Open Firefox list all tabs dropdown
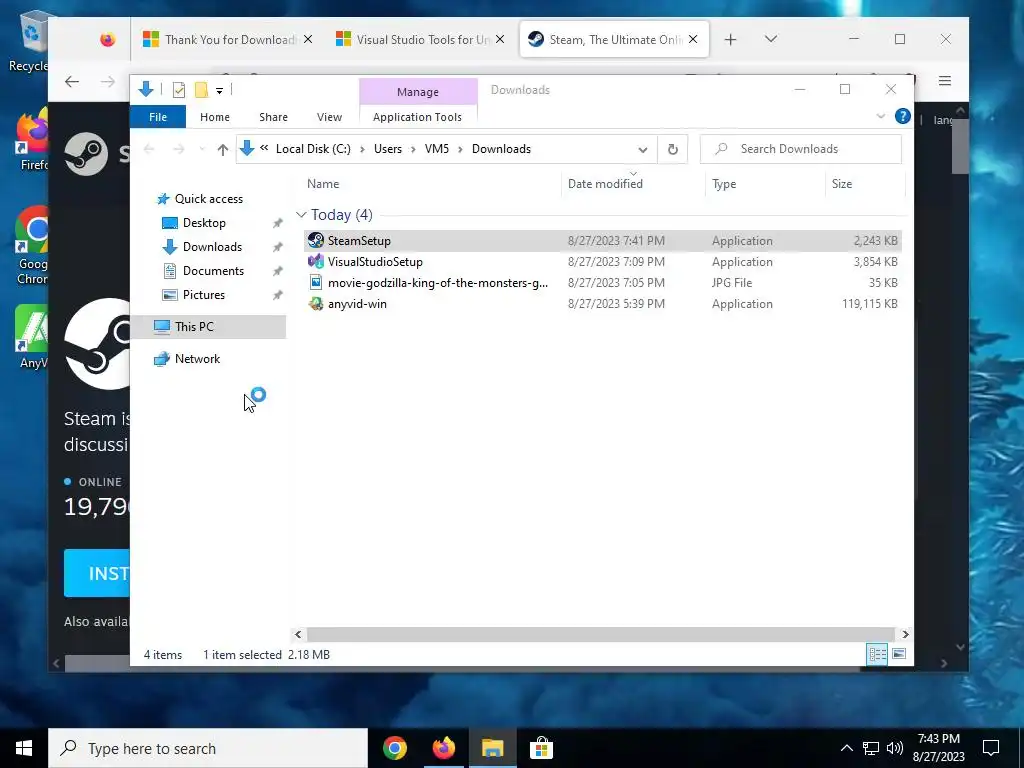1024x768 pixels. (x=771, y=39)
